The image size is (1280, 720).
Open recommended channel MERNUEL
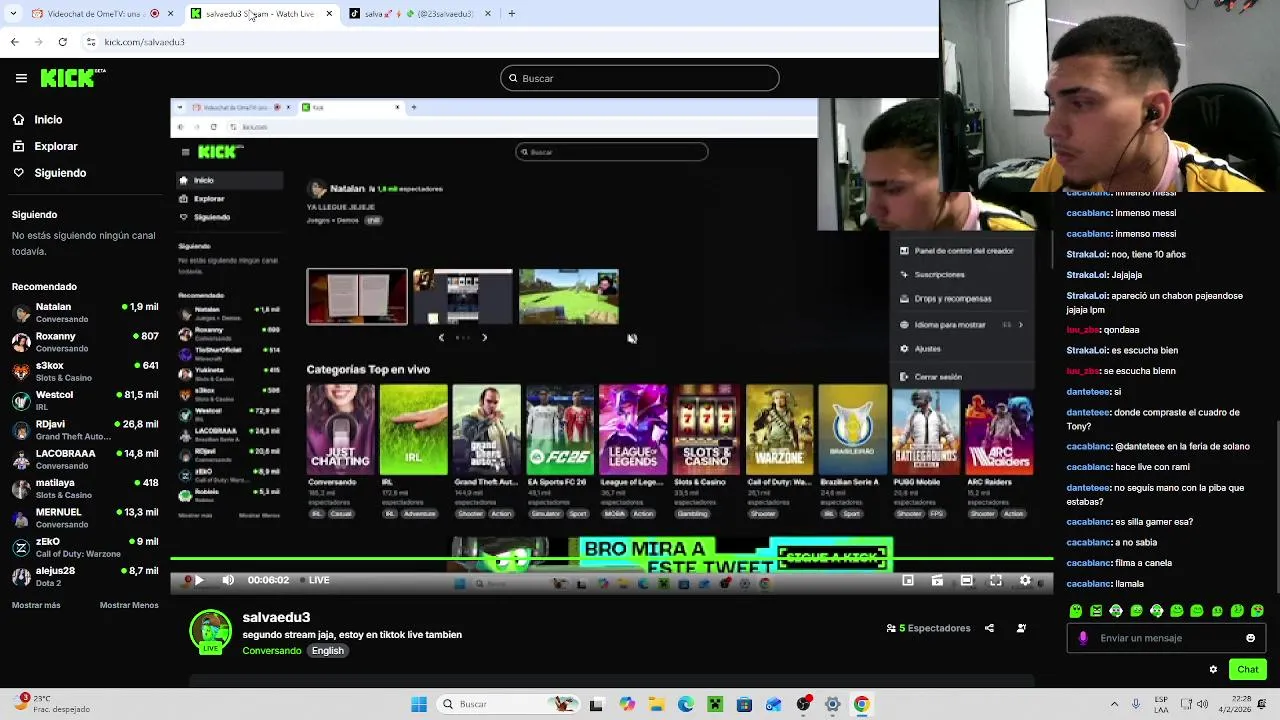coord(85,517)
